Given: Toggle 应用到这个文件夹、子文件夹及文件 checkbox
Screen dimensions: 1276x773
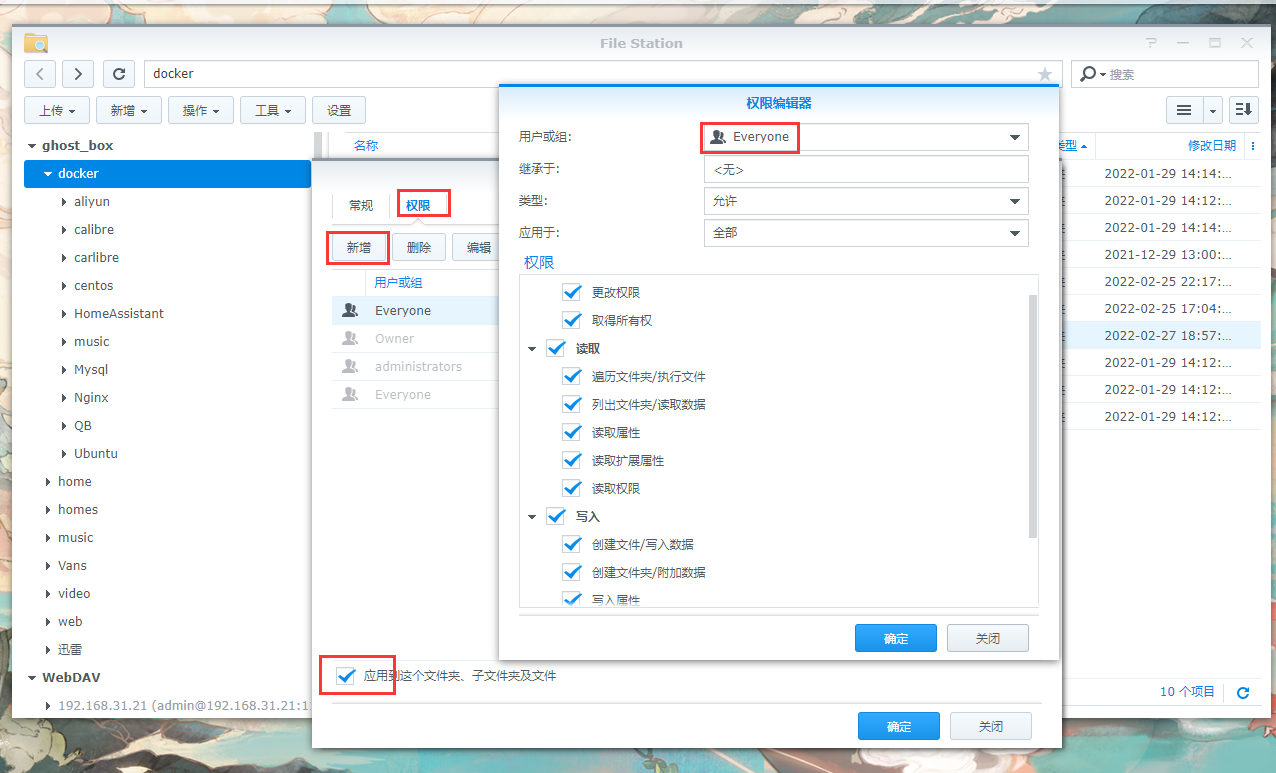Looking at the screenshot, I should click(x=347, y=676).
